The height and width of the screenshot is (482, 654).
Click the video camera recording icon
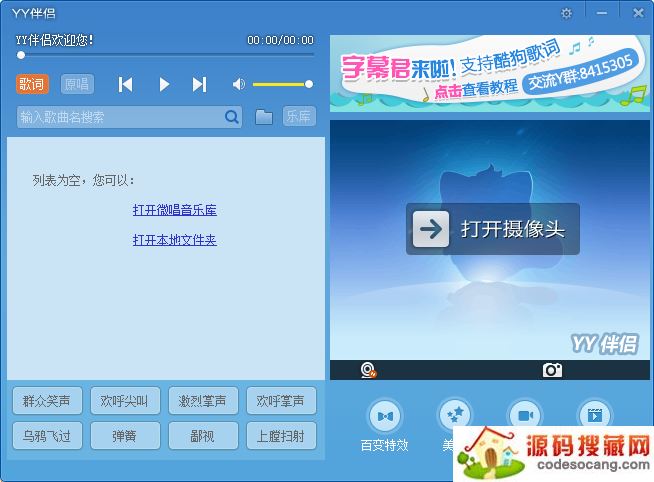coord(525,415)
